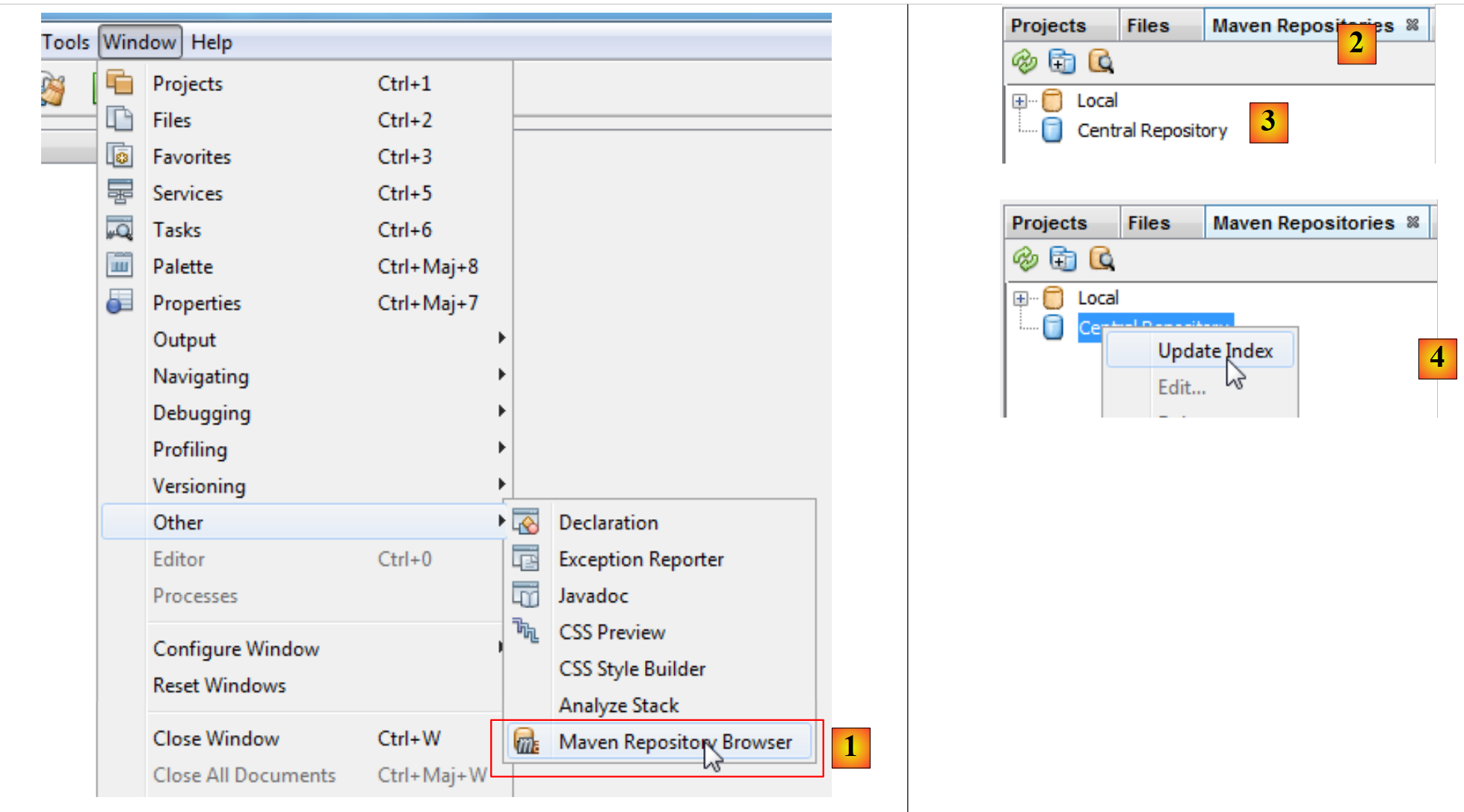Viewport: 1464px width, 812px height.
Task: Open the Help menu
Action: 211,43
